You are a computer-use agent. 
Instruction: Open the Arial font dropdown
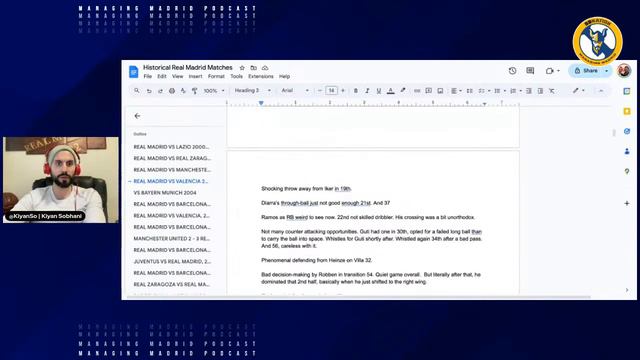pos(295,91)
